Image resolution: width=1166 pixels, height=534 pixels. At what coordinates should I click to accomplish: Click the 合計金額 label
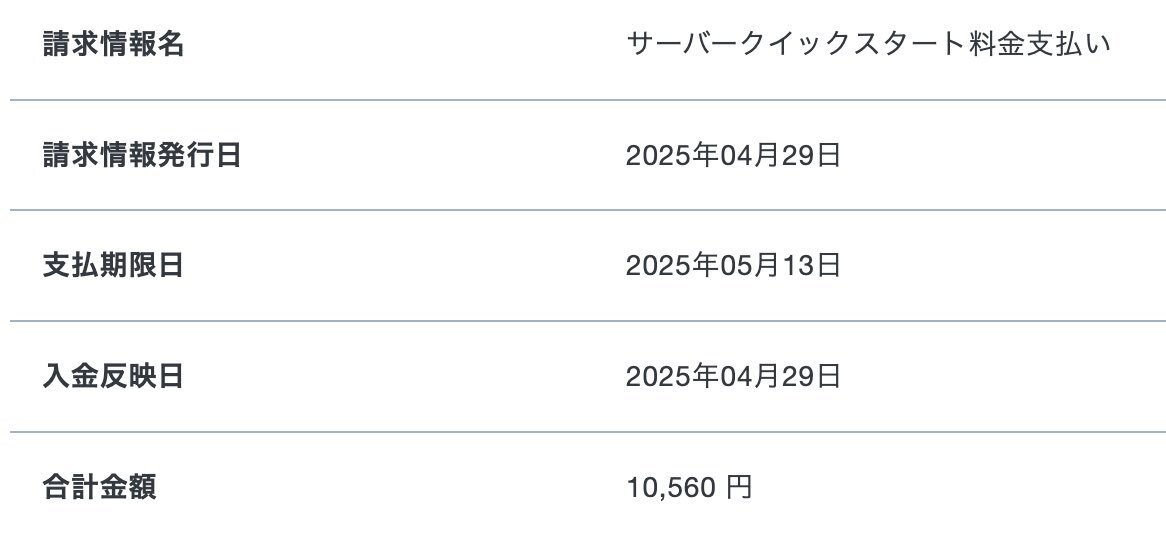pos(99,488)
